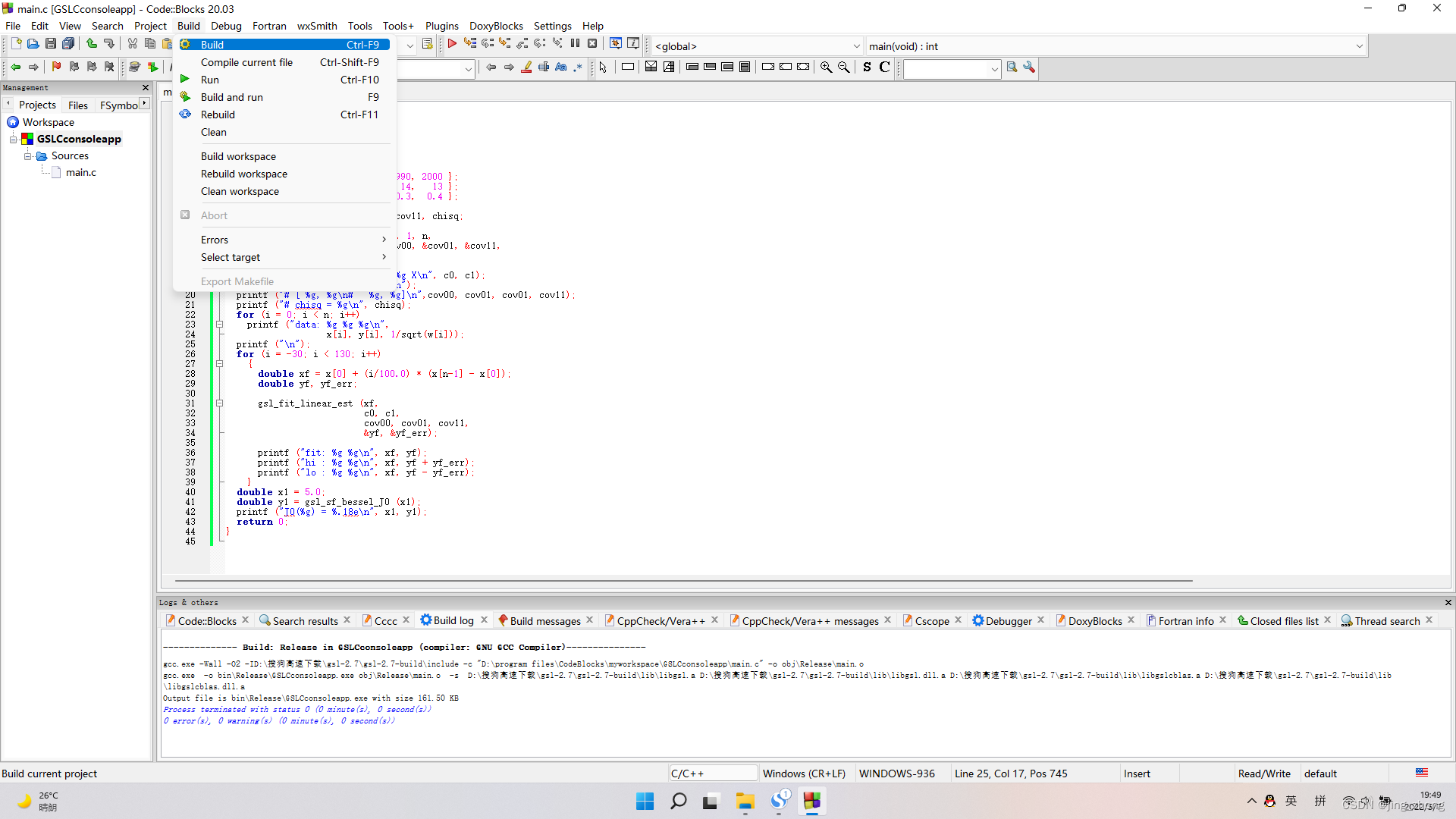Choose Compile current file menu entry
The width and height of the screenshot is (1456, 819).
[x=284, y=62]
